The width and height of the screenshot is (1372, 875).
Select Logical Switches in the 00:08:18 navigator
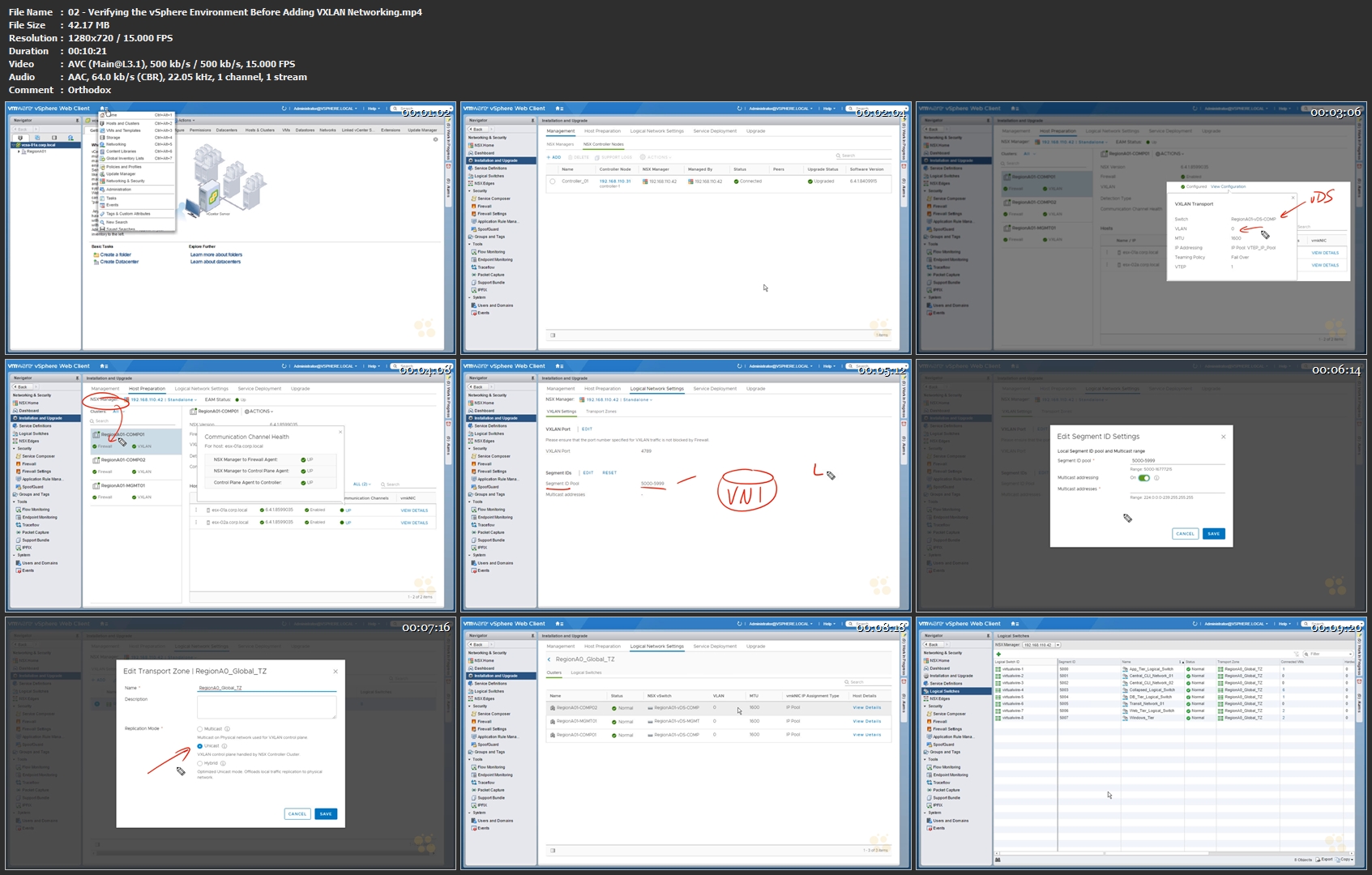(x=502, y=691)
